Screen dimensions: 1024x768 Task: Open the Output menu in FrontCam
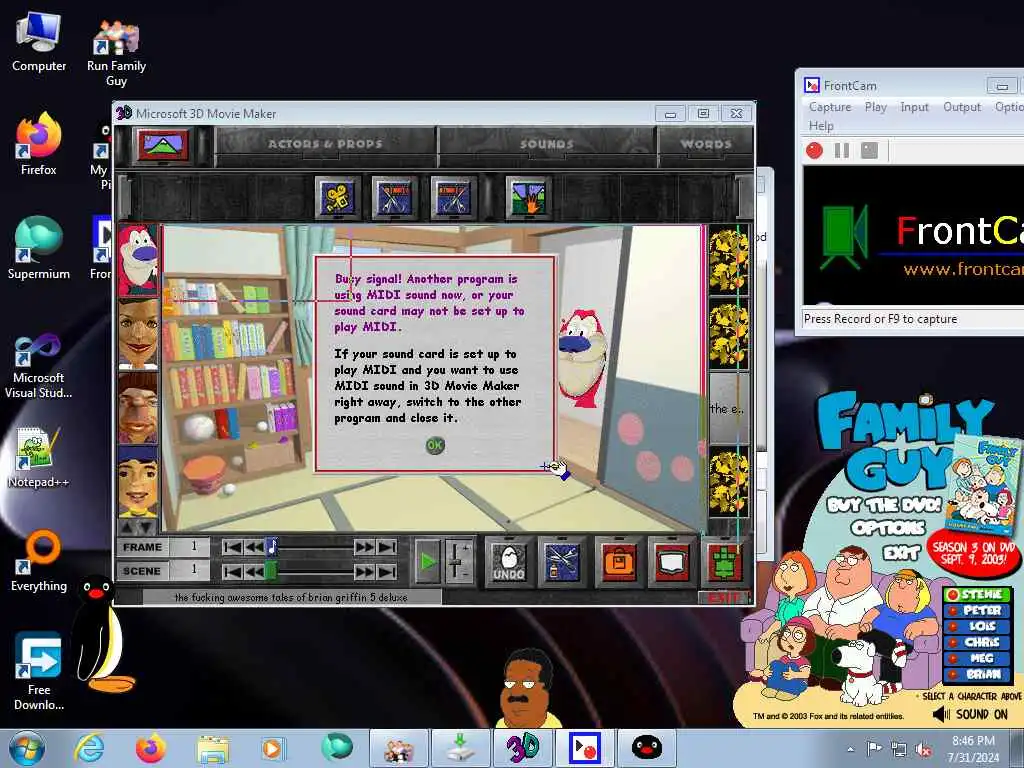tap(962, 107)
